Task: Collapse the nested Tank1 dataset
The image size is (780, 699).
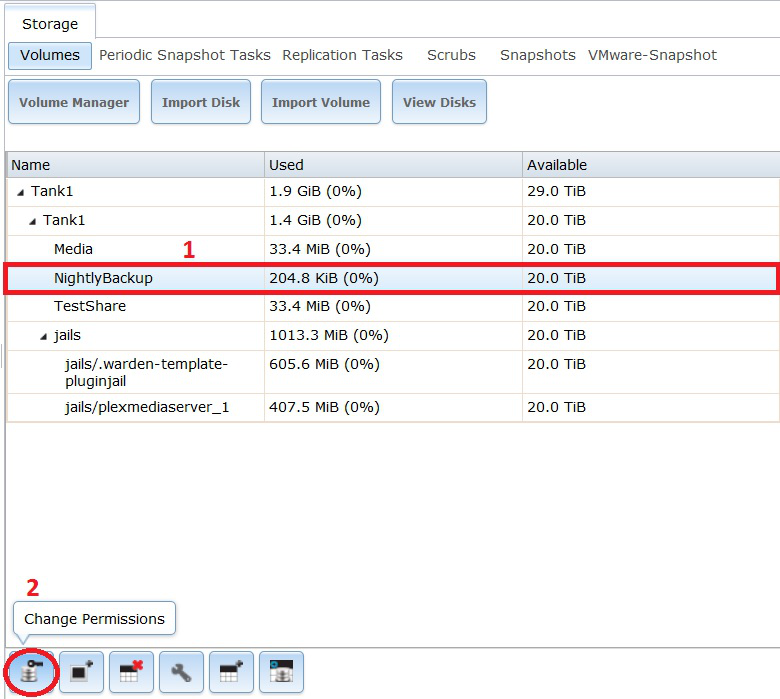Action: pyautogui.click(x=33, y=220)
